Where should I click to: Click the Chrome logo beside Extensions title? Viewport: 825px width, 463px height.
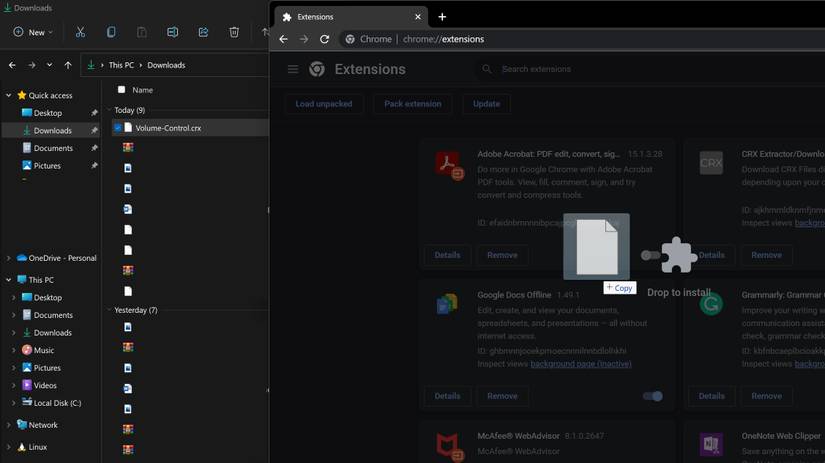tap(317, 69)
